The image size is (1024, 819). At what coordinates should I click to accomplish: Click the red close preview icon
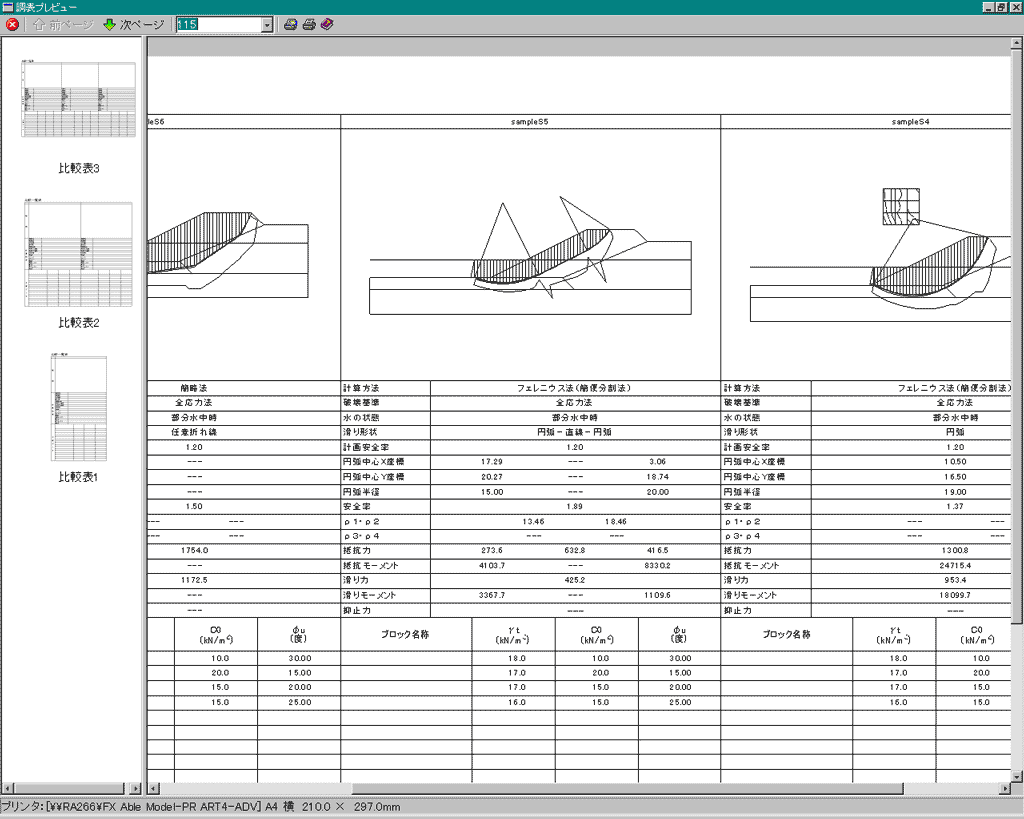coord(12,25)
